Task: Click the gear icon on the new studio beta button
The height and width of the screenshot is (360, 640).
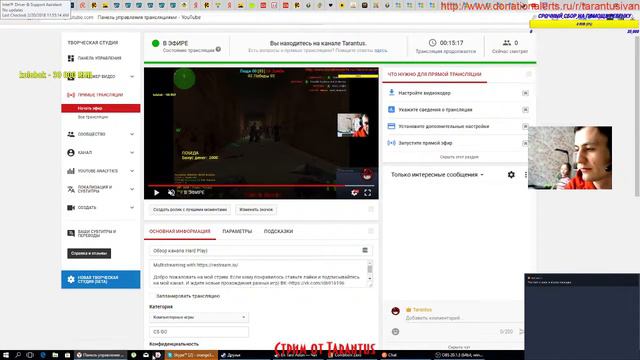Action: tap(71, 280)
